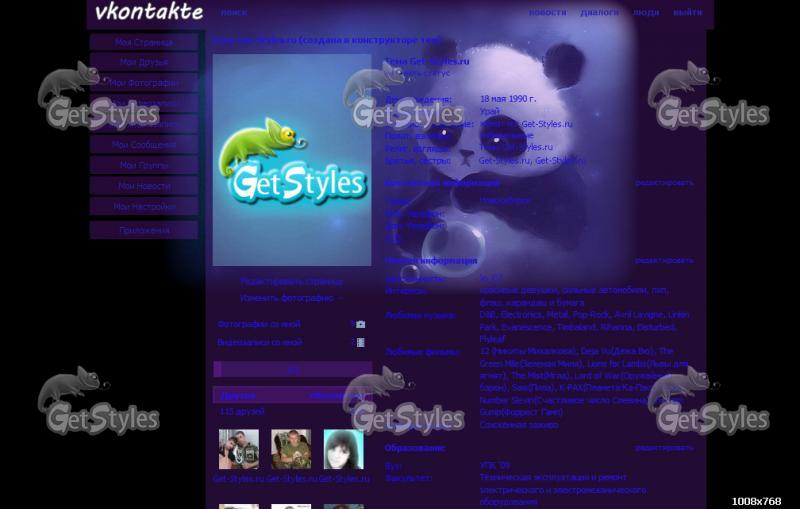This screenshot has height=509, width=800.
Task: Open Мои Группы in the sidebar
Action: (144, 165)
